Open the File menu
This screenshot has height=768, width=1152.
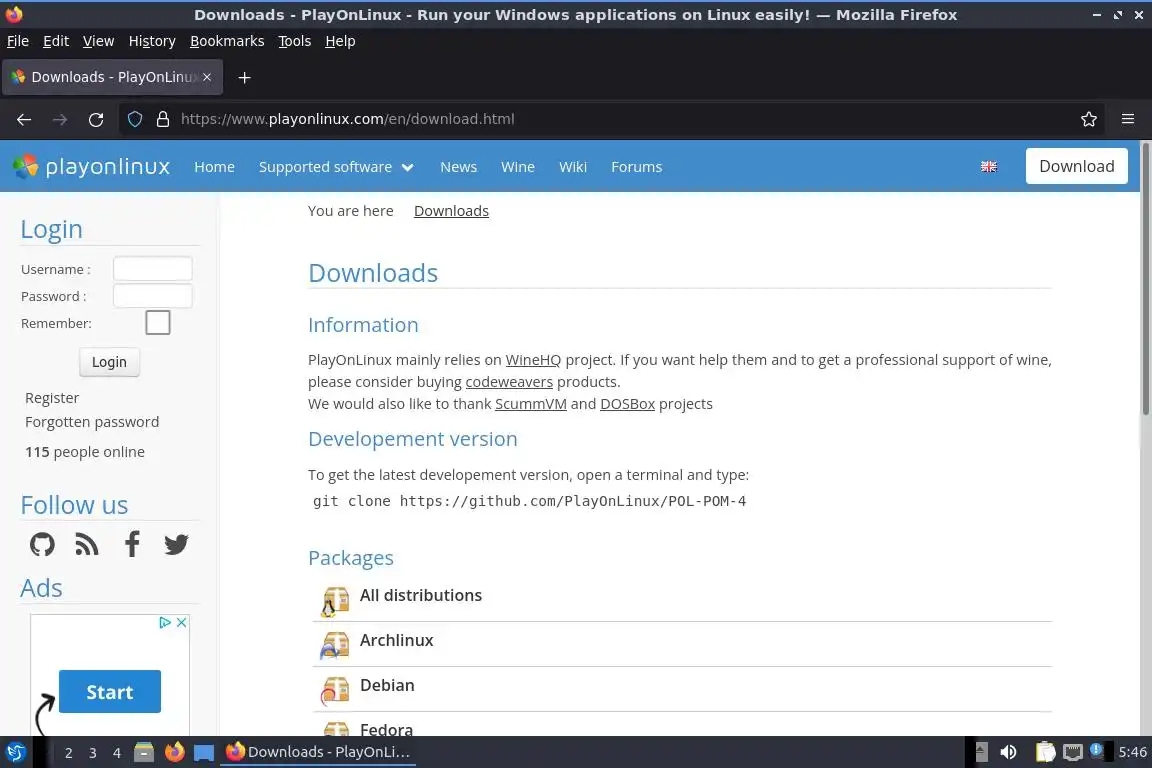pyautogui.click(x=18, y=41)
